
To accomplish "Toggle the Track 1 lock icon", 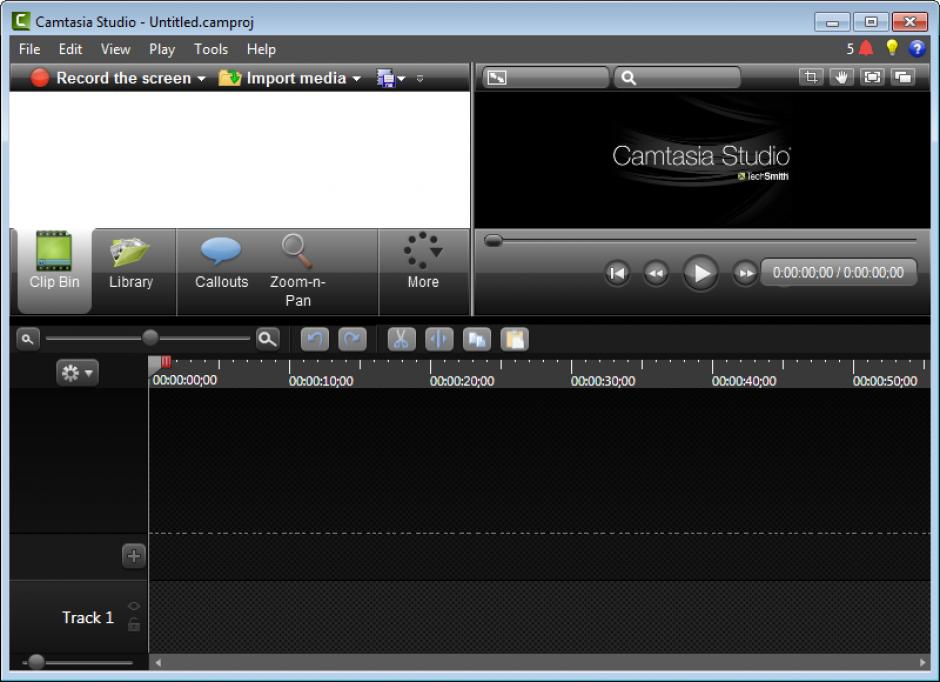I will tap(134, 625).
